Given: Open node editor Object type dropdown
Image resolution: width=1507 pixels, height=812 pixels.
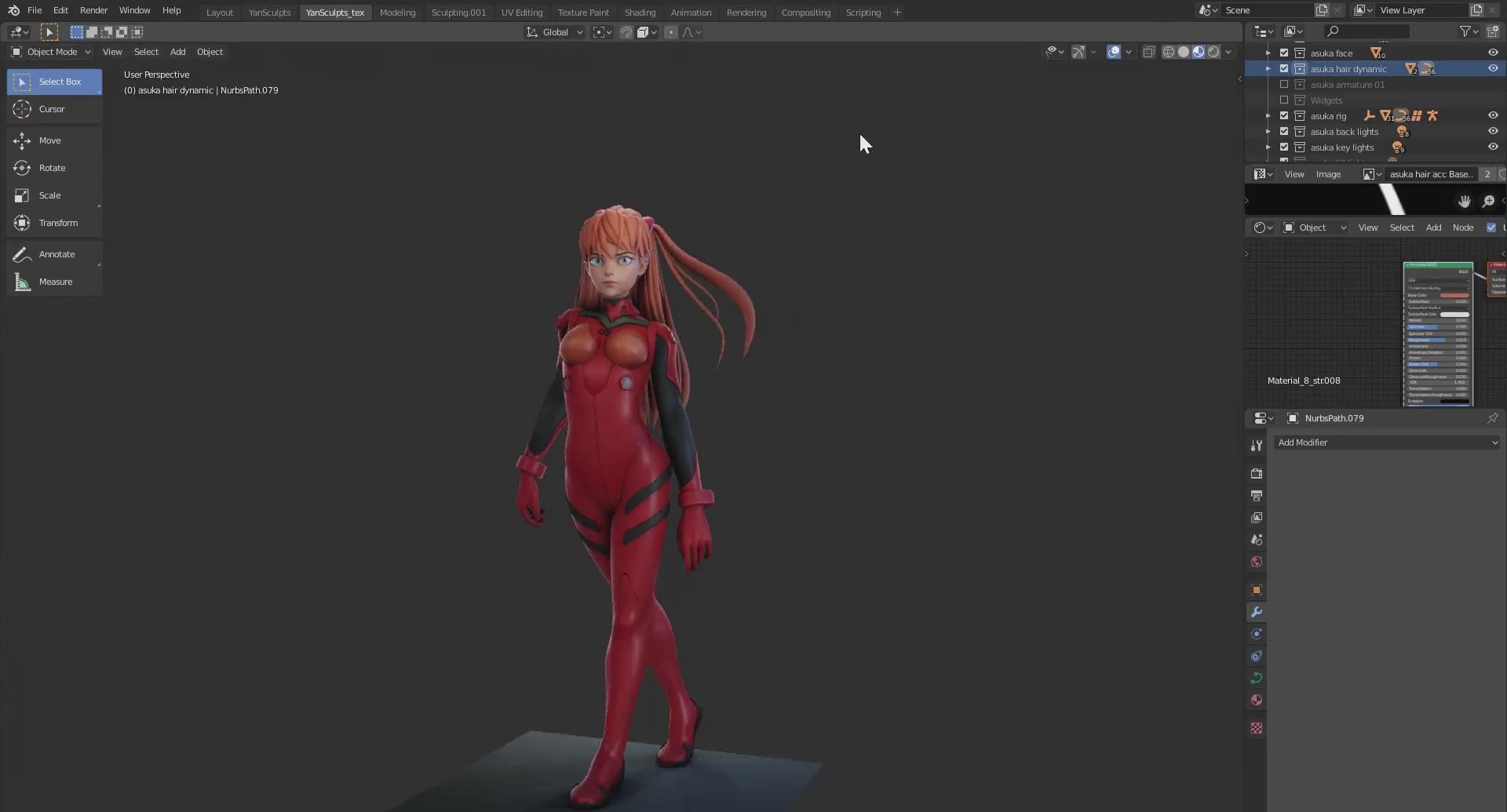Looking at the screenshot, I should pyautogui.click(x=1315, y=228).
